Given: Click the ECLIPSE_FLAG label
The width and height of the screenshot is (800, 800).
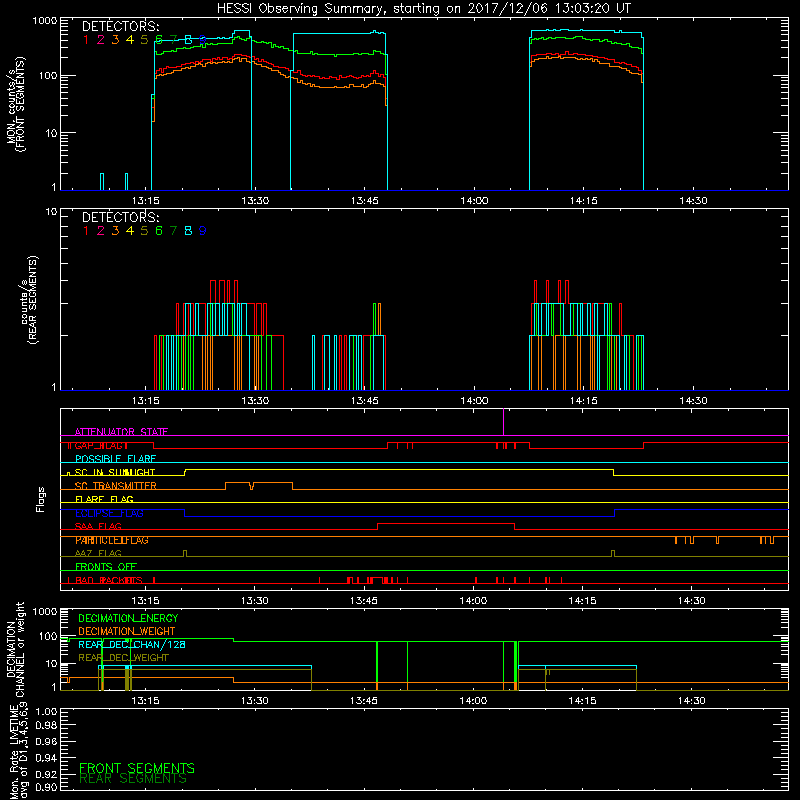Looking at the screenshot, I should click(x=109, y=513).
